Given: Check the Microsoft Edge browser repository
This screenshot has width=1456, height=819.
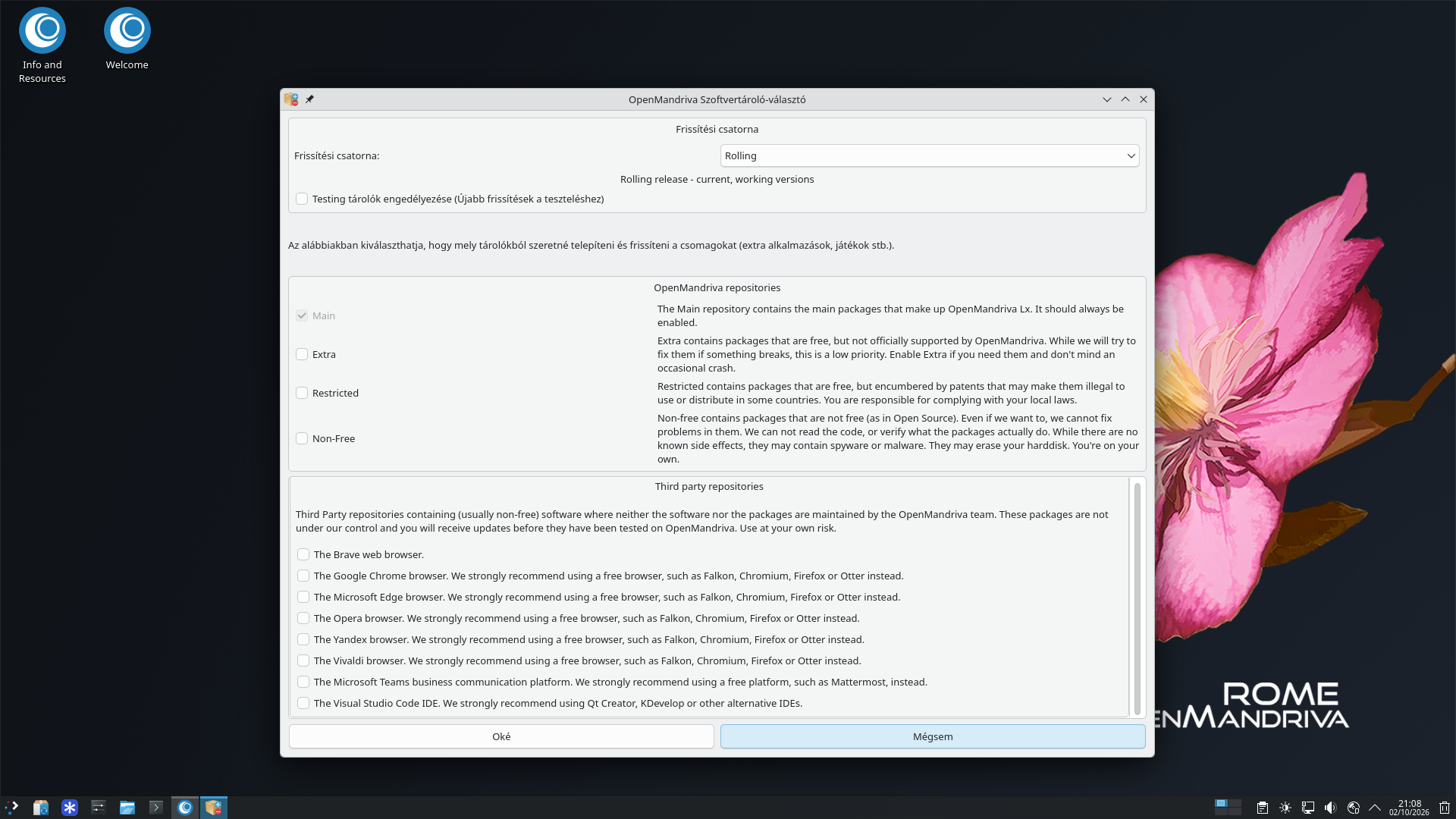Looking at the screenshot, I should [303, 597].
